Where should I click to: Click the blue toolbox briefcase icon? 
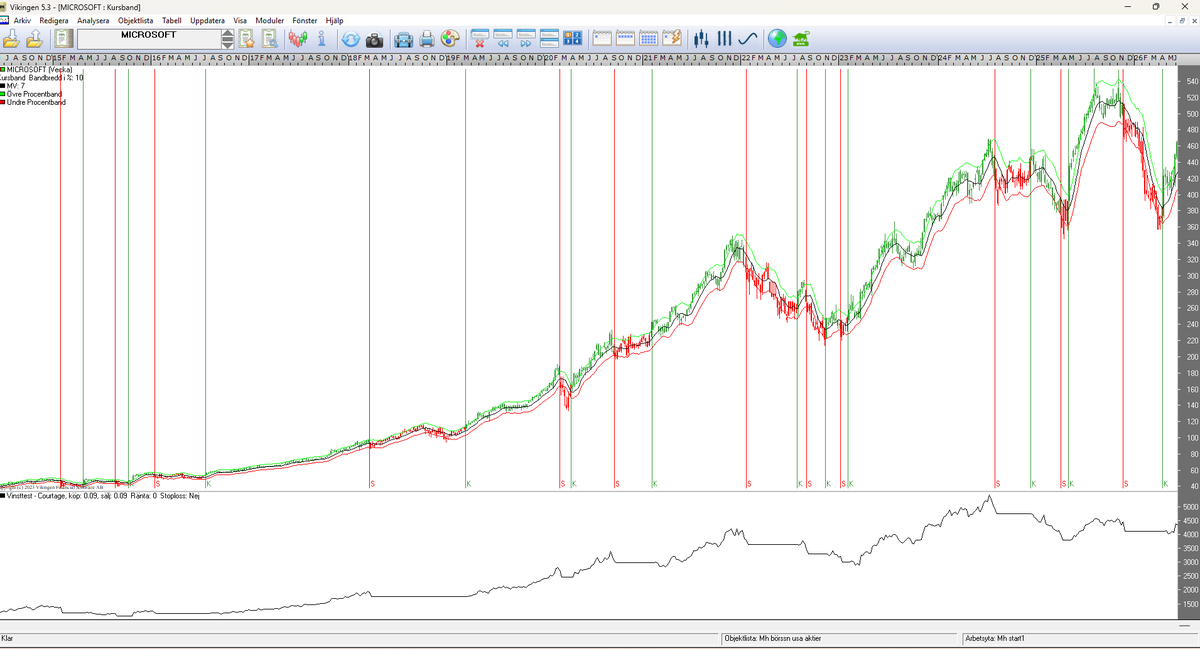[404, 39]
